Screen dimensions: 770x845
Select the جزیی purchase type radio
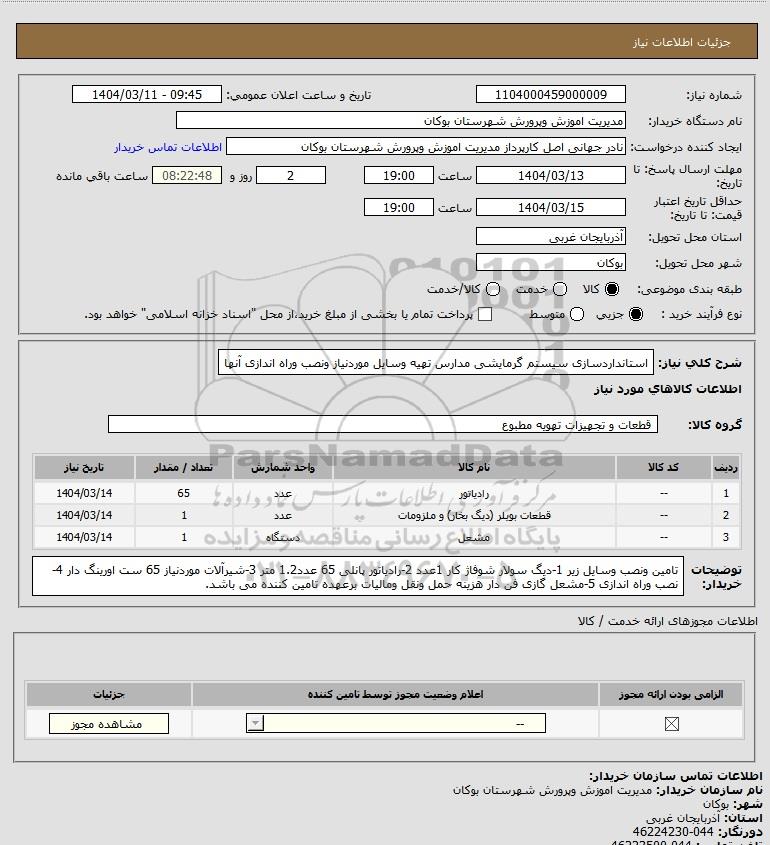click(x=636, y=314)
